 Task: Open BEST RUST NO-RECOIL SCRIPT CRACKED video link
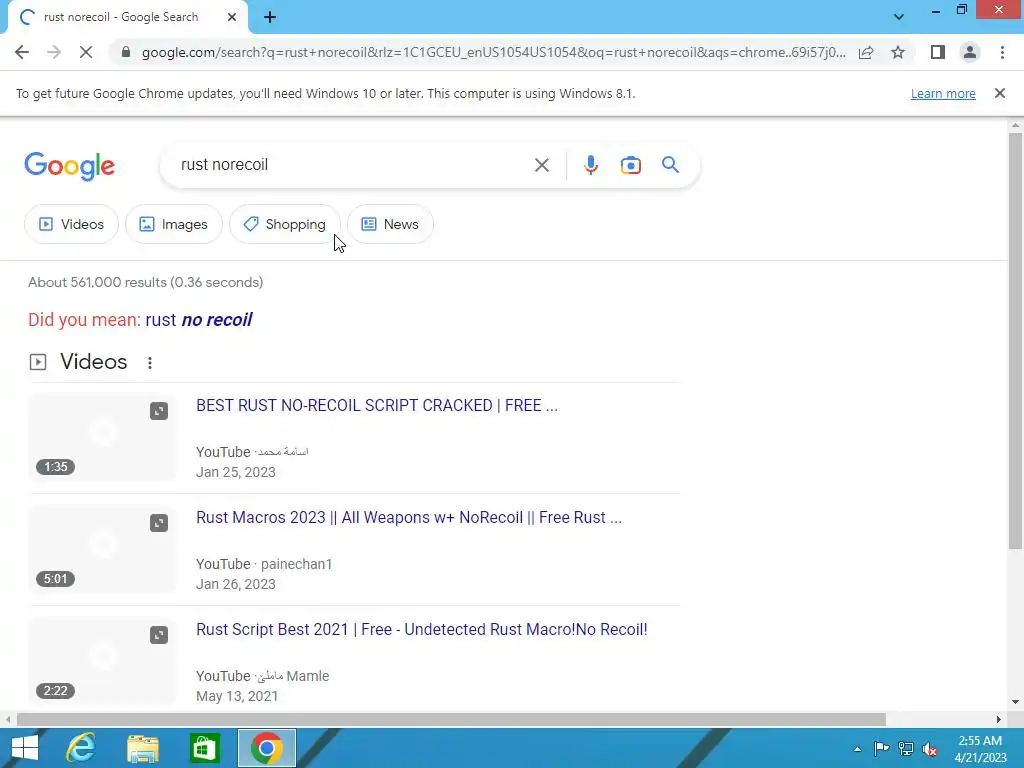pos(377,406)
